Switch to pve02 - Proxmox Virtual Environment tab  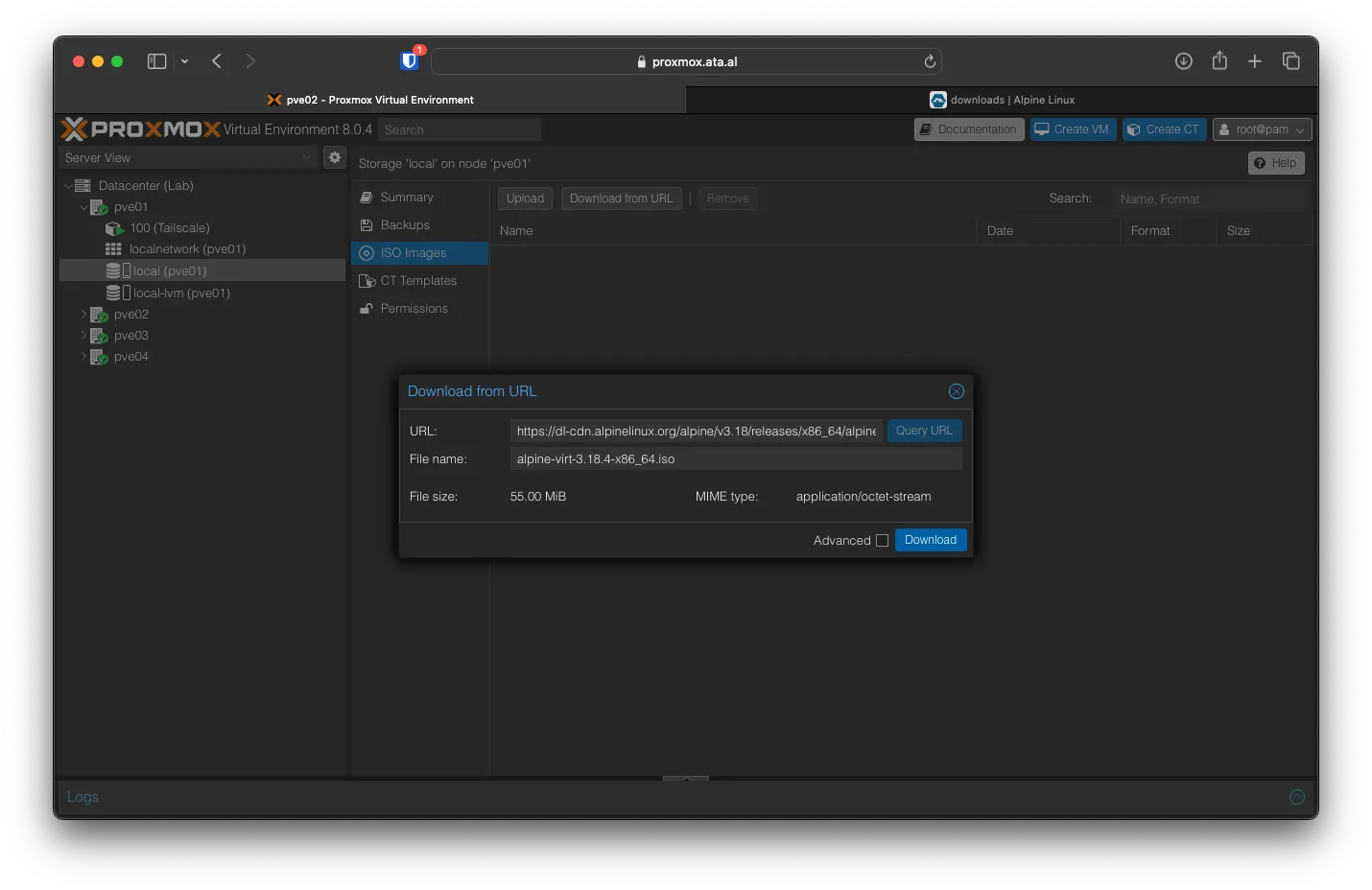point(370,100)
